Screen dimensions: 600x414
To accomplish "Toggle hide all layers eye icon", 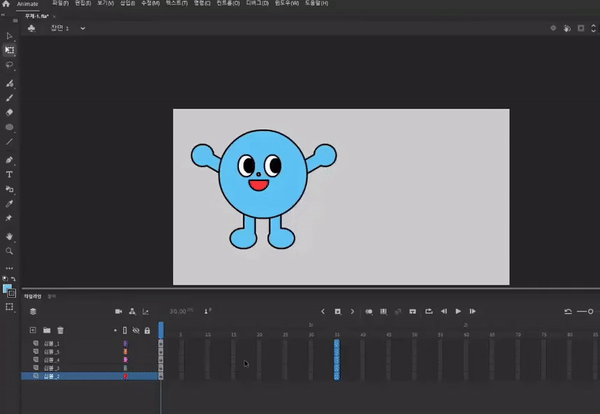I will tap(136, 329).
